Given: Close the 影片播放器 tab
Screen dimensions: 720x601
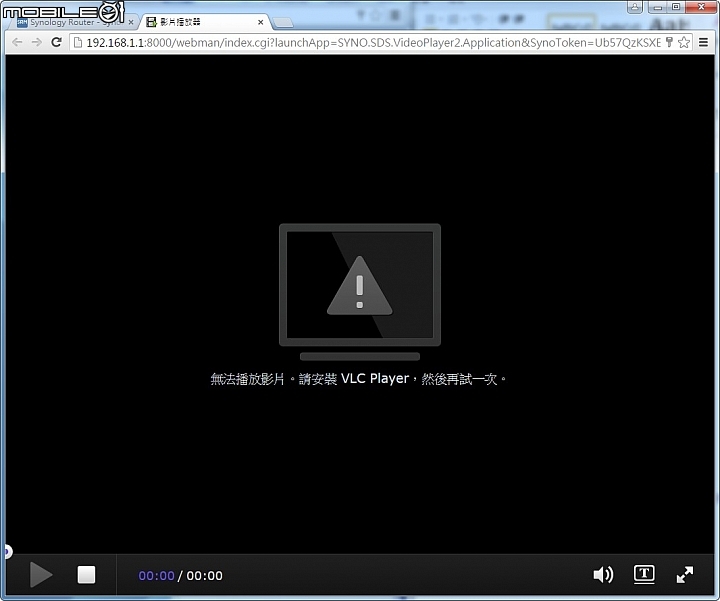Looking at the screenshot, I should click(260, 22).
